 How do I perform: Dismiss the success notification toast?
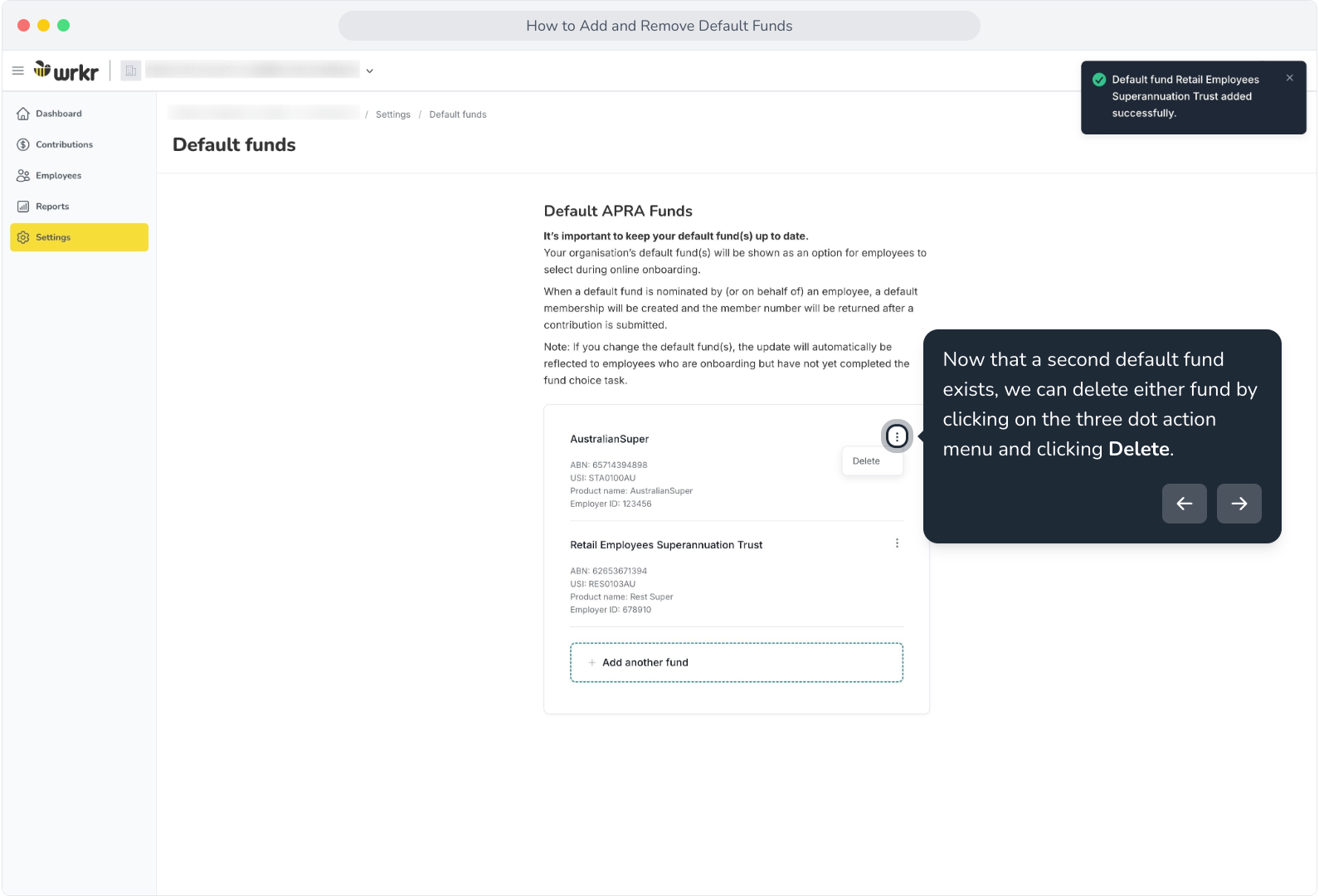point(1290,78)
